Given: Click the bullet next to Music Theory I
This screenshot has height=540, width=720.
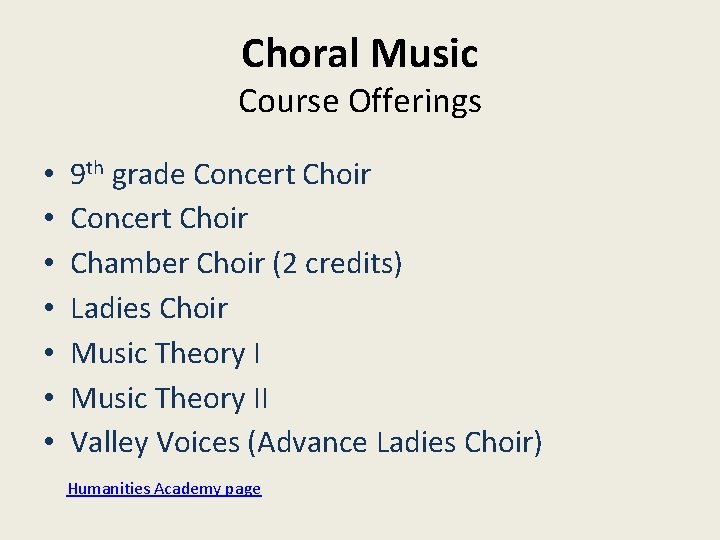Looking at the screenshot, I should 48,355.
